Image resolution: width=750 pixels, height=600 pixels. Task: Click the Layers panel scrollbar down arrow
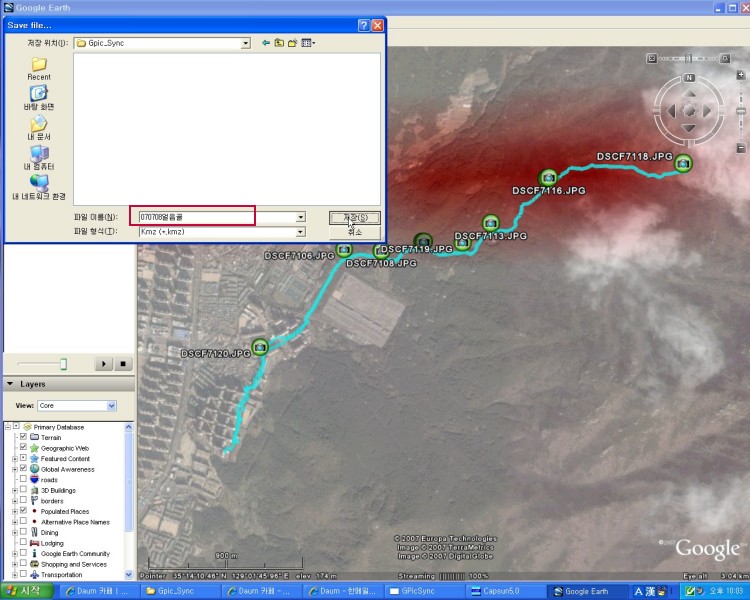(128, 574)
